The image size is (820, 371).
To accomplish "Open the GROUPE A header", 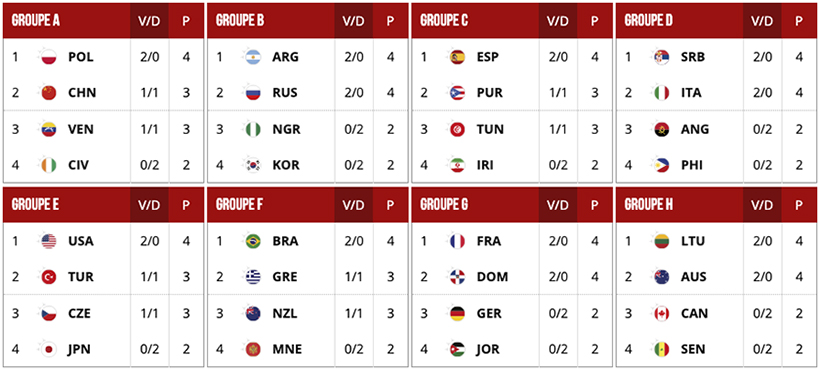I will point(36,20).
